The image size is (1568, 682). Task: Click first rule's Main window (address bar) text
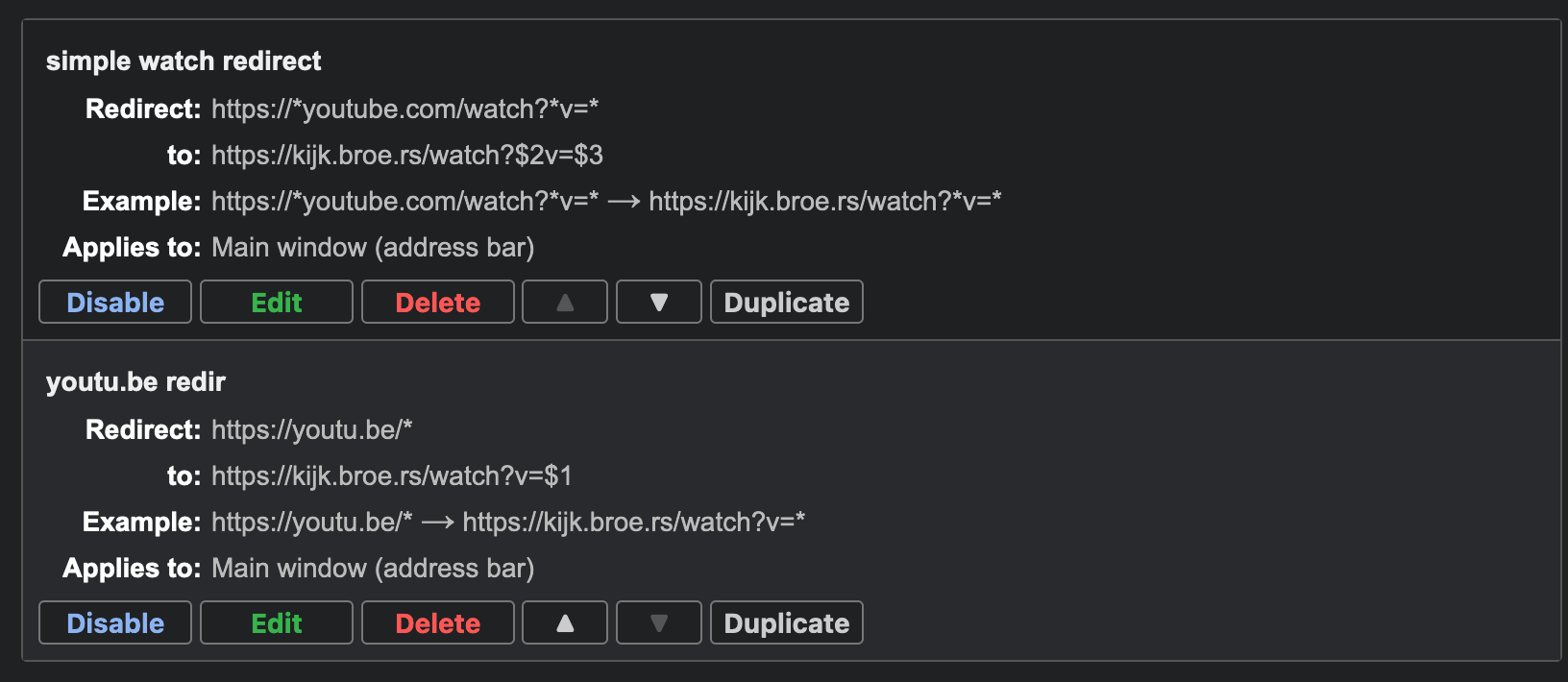tap(373, 247)
